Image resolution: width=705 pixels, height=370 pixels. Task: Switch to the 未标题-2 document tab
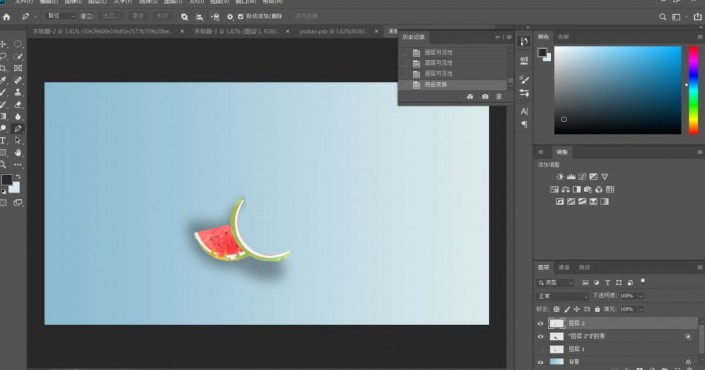[x=103, y=31]
